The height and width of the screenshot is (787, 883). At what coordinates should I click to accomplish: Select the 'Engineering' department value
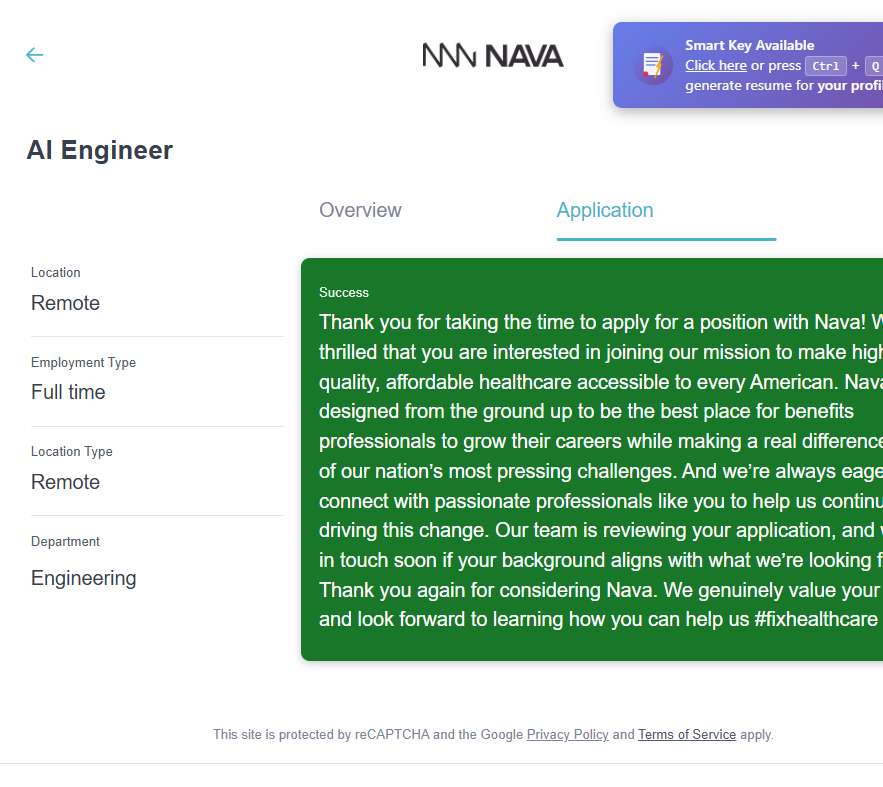[x=84, y=578]
